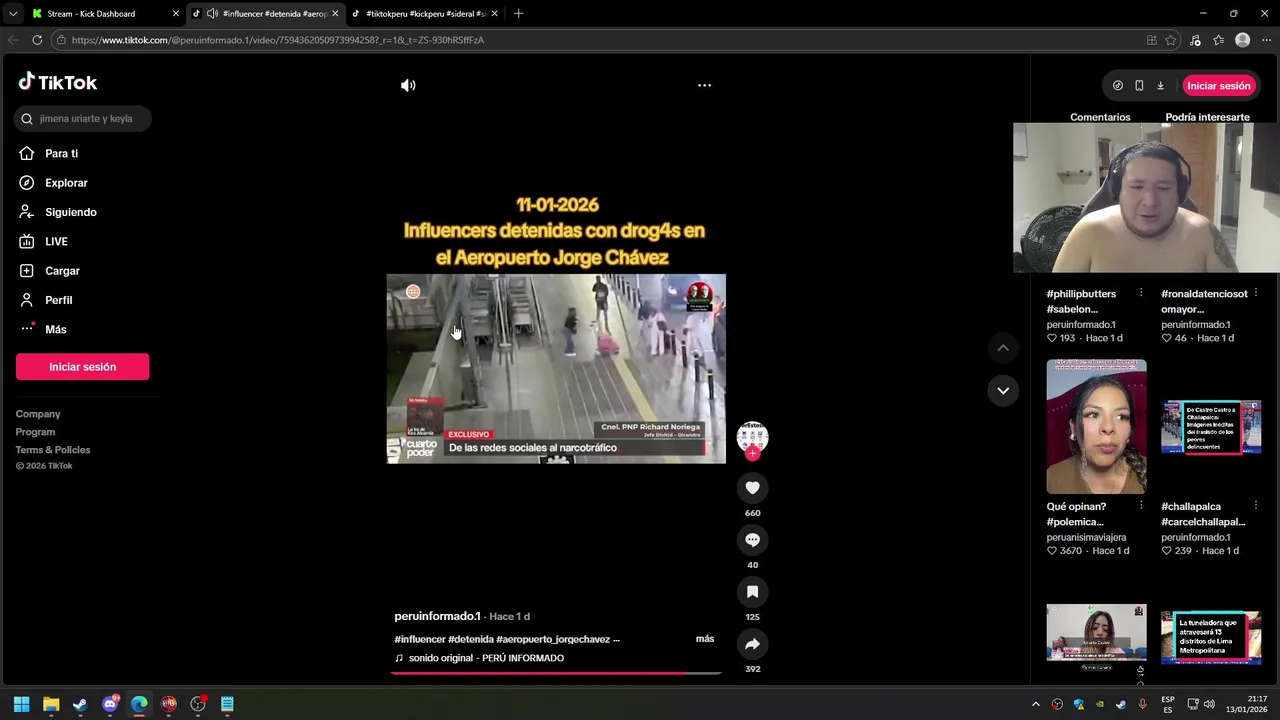
Task: Click the TikTok logo
Action: coord(58,82)
